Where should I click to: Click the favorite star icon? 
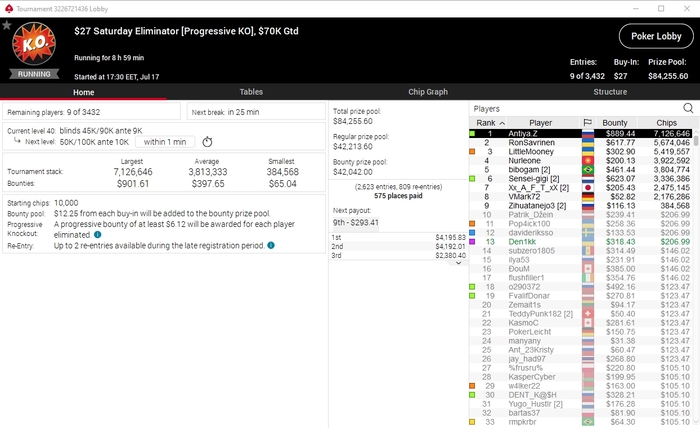[6, 25]
